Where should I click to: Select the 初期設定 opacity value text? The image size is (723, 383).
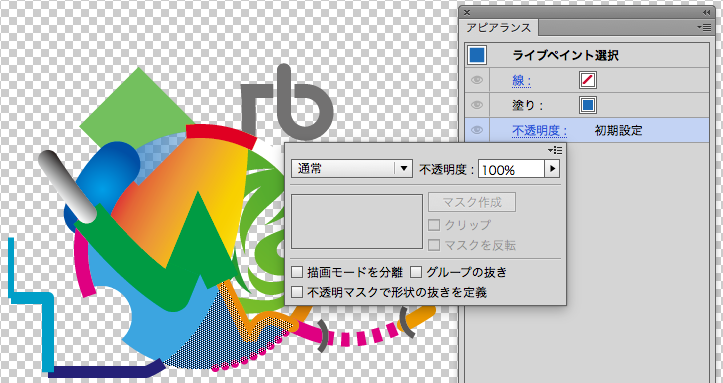coord(618,130)
